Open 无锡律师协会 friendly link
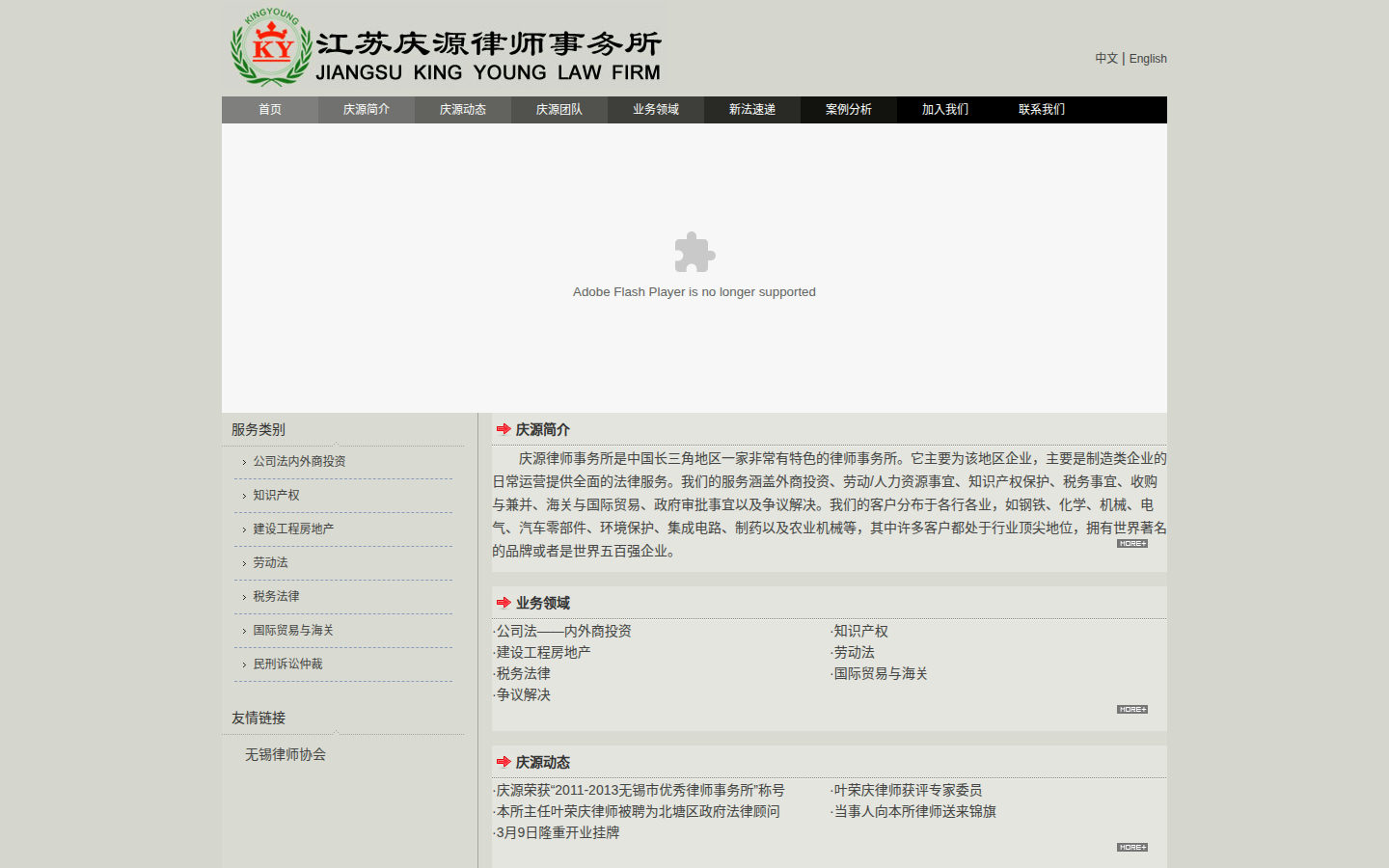The height and width of the screenshot is (868, 1389). [x=286, y=755]
